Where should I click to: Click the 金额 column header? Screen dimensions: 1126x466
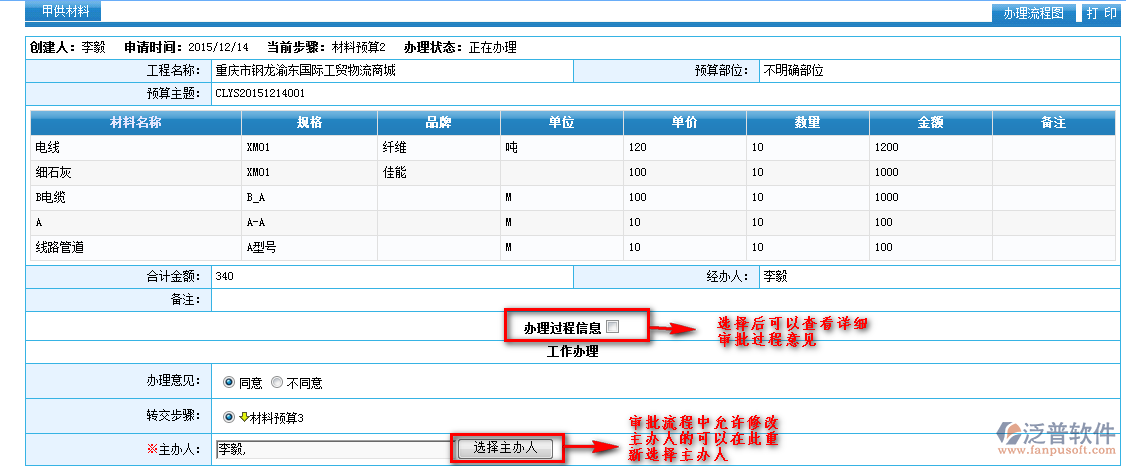(930, 123)
